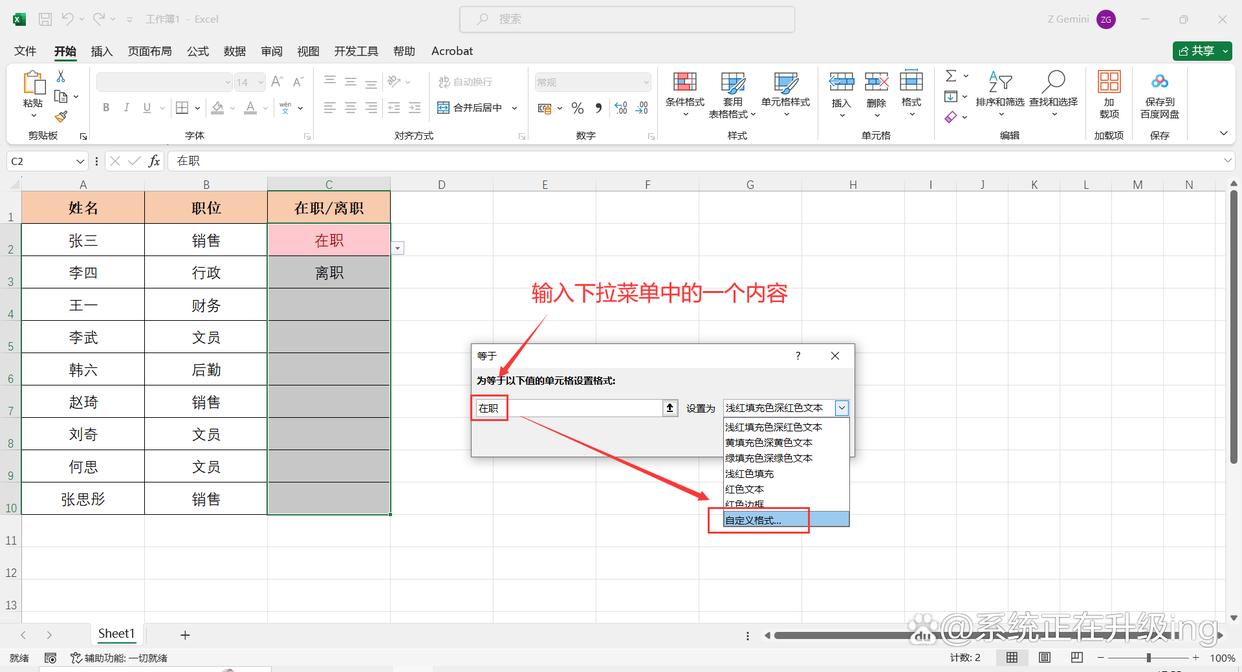The height and width of the screenshot is (672, 1242).
Task: Switch to the Developer (开发工具) tab
Action: click(x=356, y=51)
